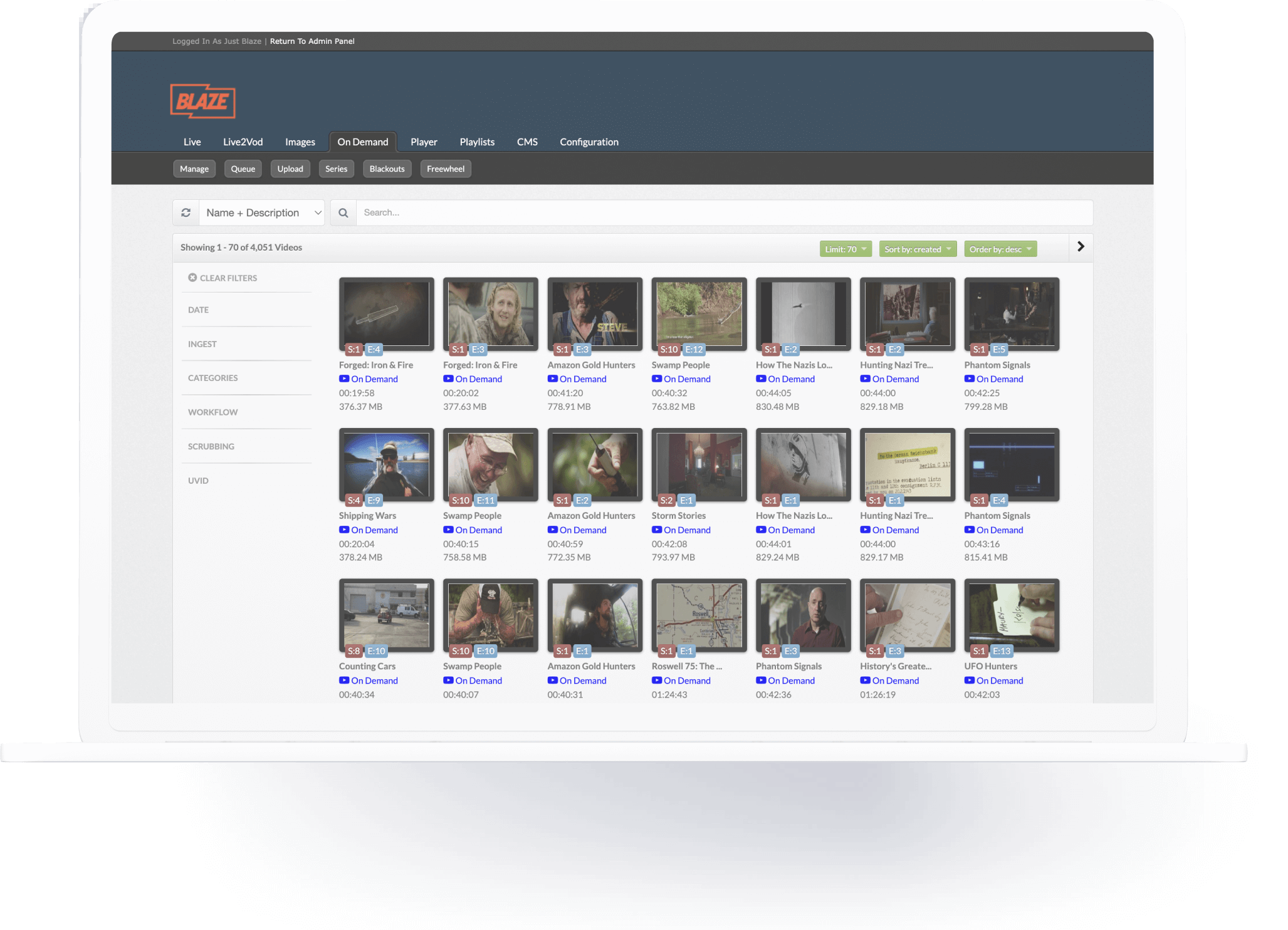
Task: Click On Demand link under Amazon Gold Hunters S:1 E:2
Action: pos(583,530)
